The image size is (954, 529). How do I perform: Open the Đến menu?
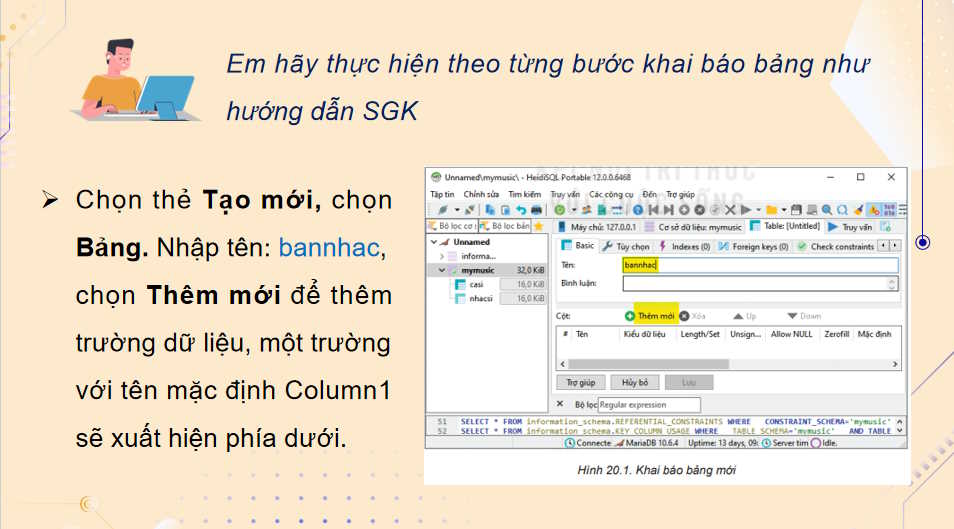[650, 194]
